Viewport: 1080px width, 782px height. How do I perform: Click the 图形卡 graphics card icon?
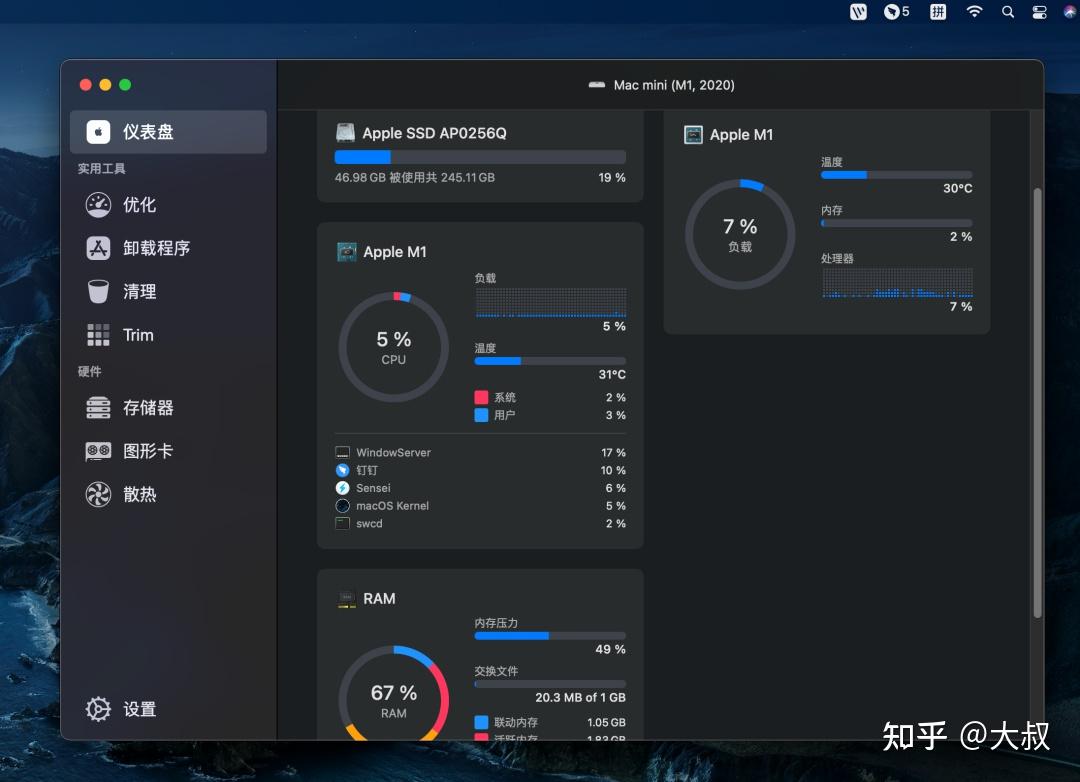pyautogui.click(x=98, y=451)
